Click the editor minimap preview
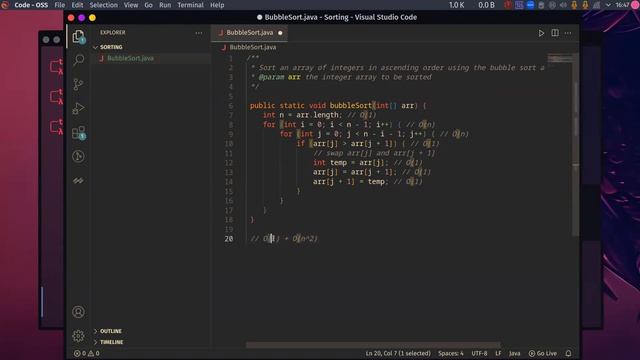The width and height of the screenshot is (640, 360). (x=560, y=59)
